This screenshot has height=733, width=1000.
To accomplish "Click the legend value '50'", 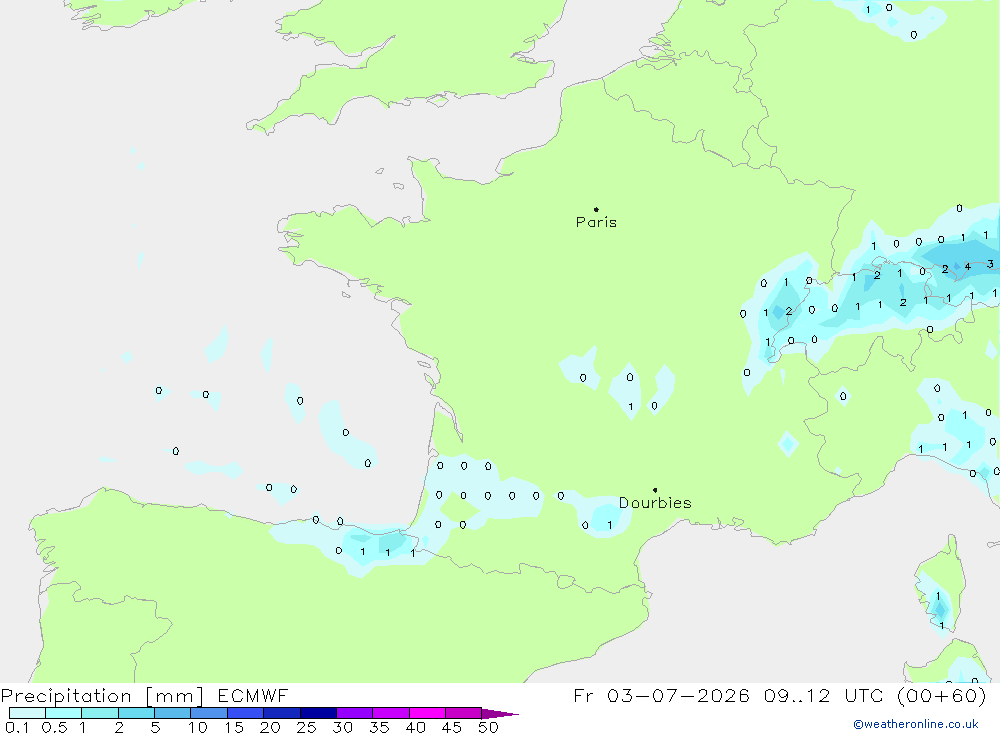I will (488, 727).
